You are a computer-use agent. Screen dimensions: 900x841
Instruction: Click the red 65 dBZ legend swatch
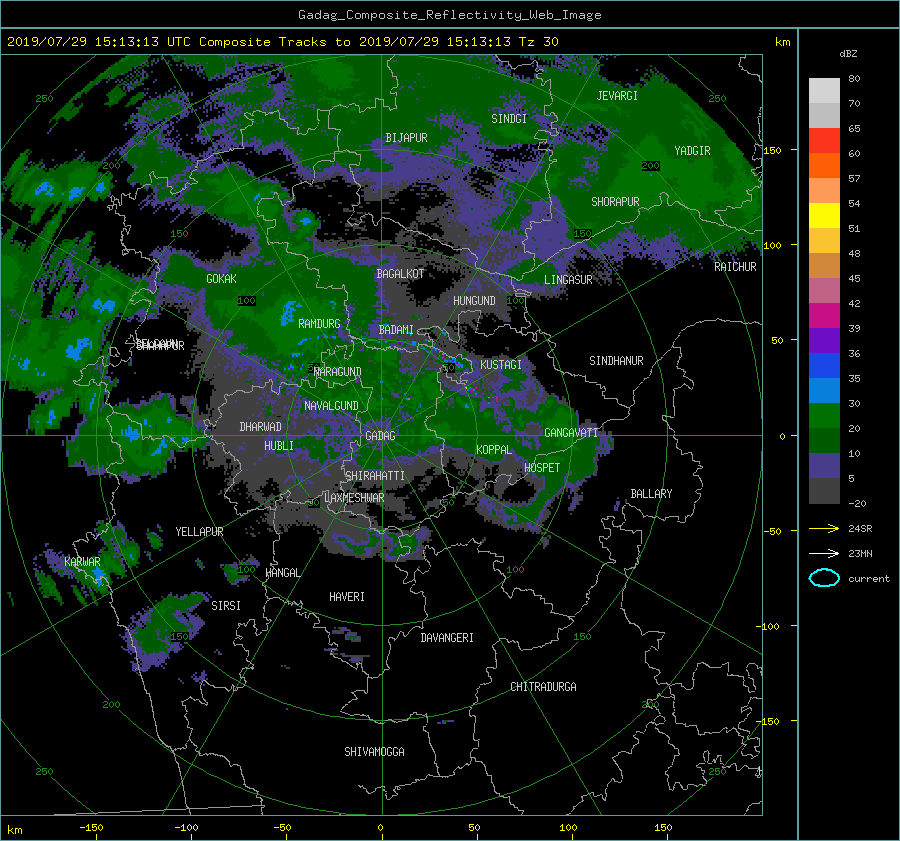tap(824, 140)
